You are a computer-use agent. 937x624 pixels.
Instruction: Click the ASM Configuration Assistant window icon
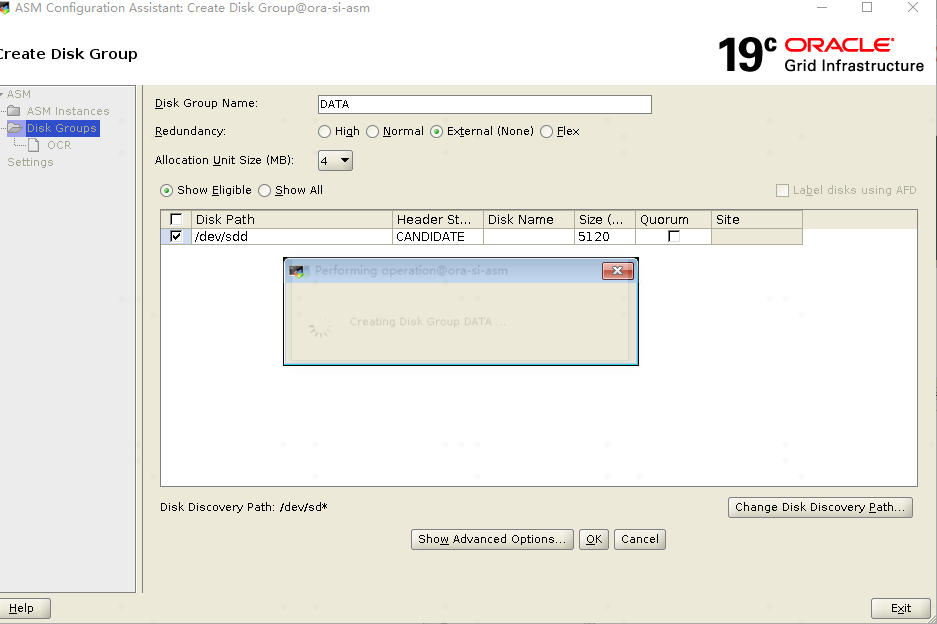coord(5,8)
